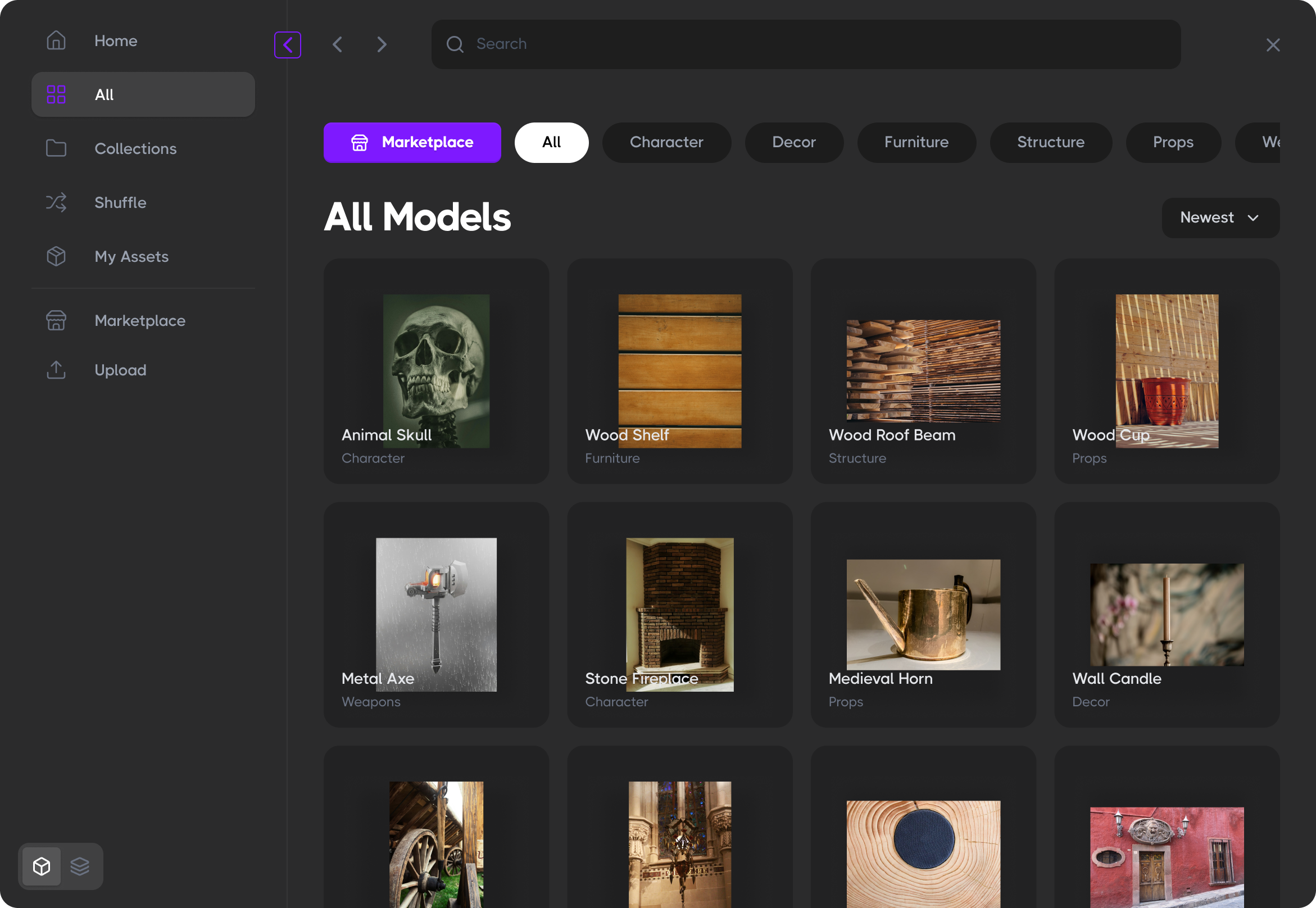Click the 'All Models' heading
The image size is (1316, 908).
pos(417,217)
